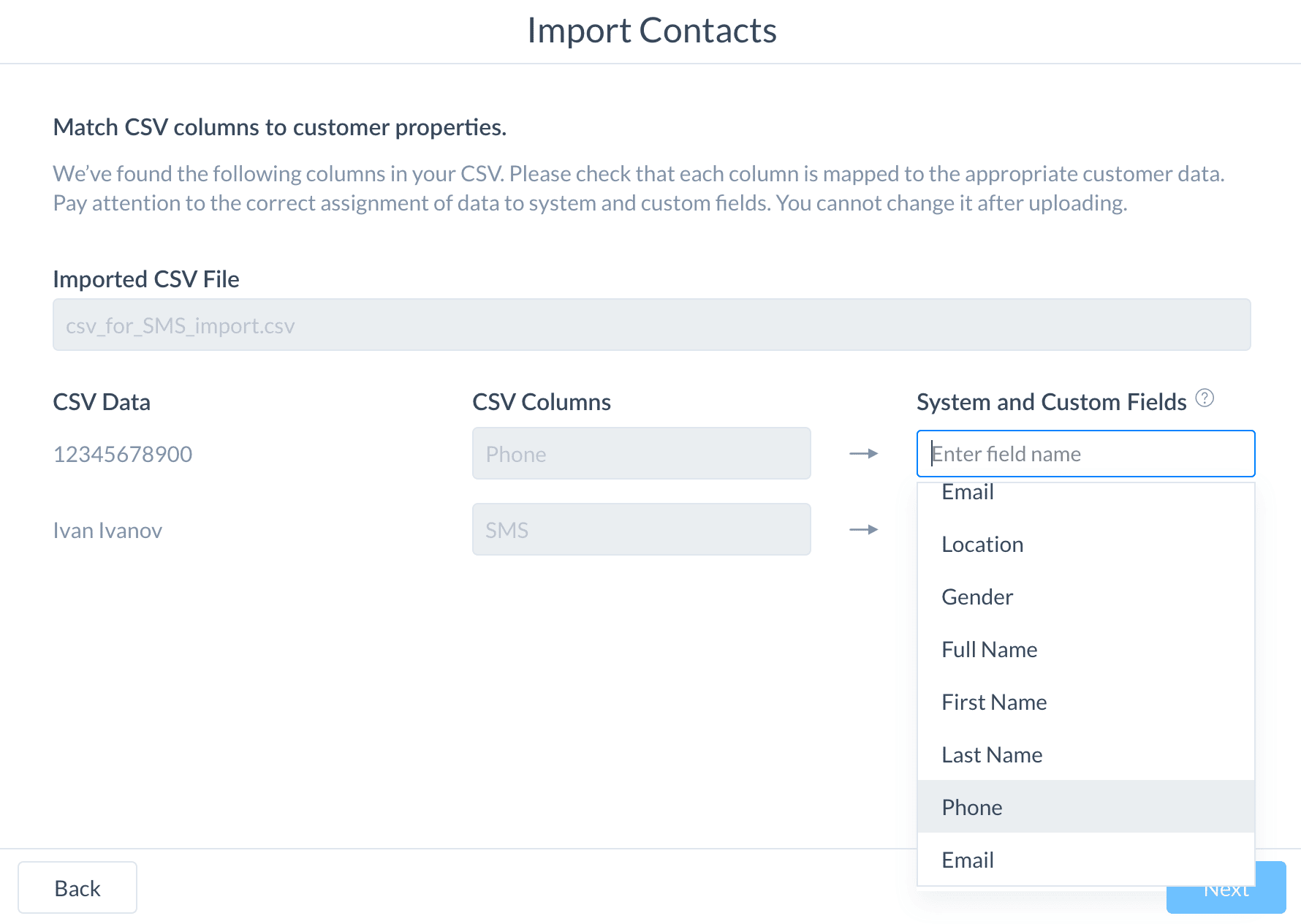The image size is (1301, 924).
Task: Select Phone from the dropdown list
Action: [x=1086, y=807]
